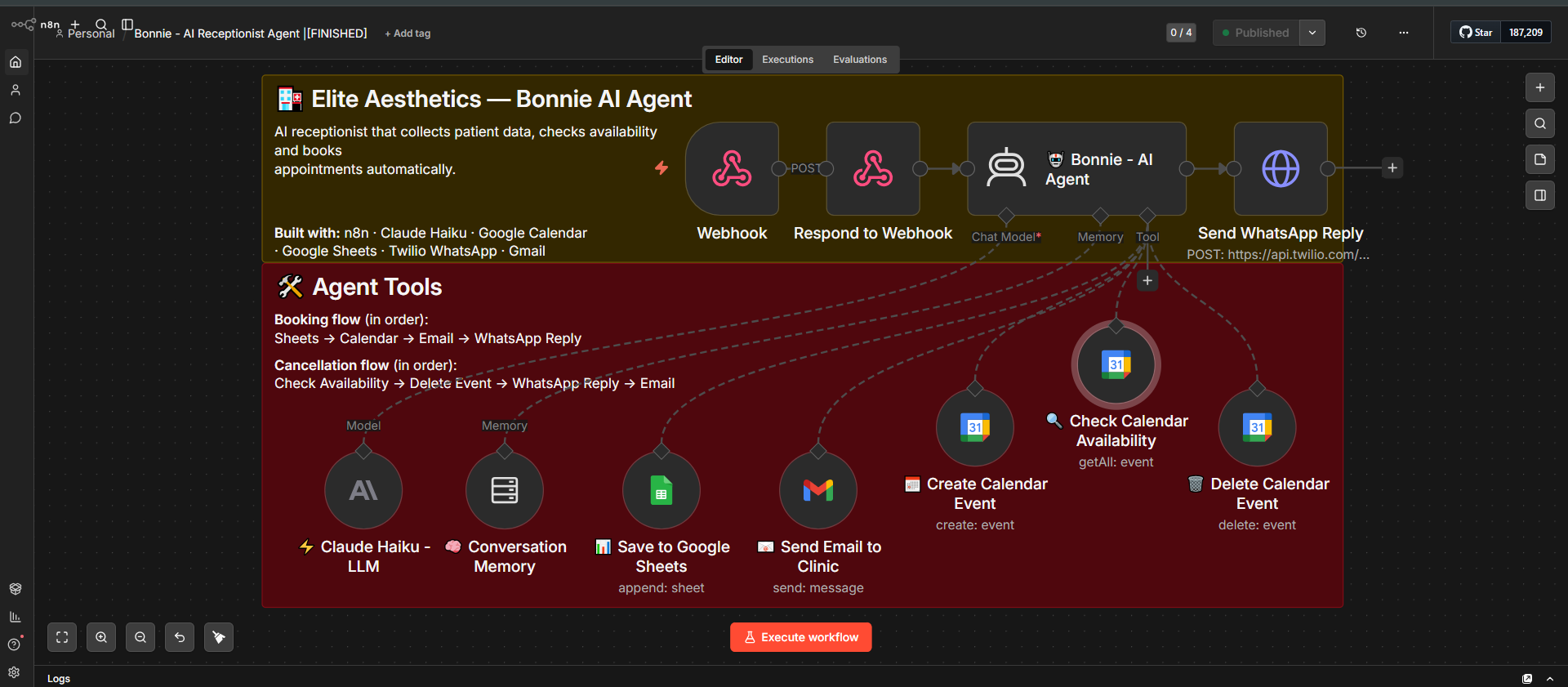Click the 187,209 star count
Viewport: 1568px width, 687px height.
(x=1526, y=33)
